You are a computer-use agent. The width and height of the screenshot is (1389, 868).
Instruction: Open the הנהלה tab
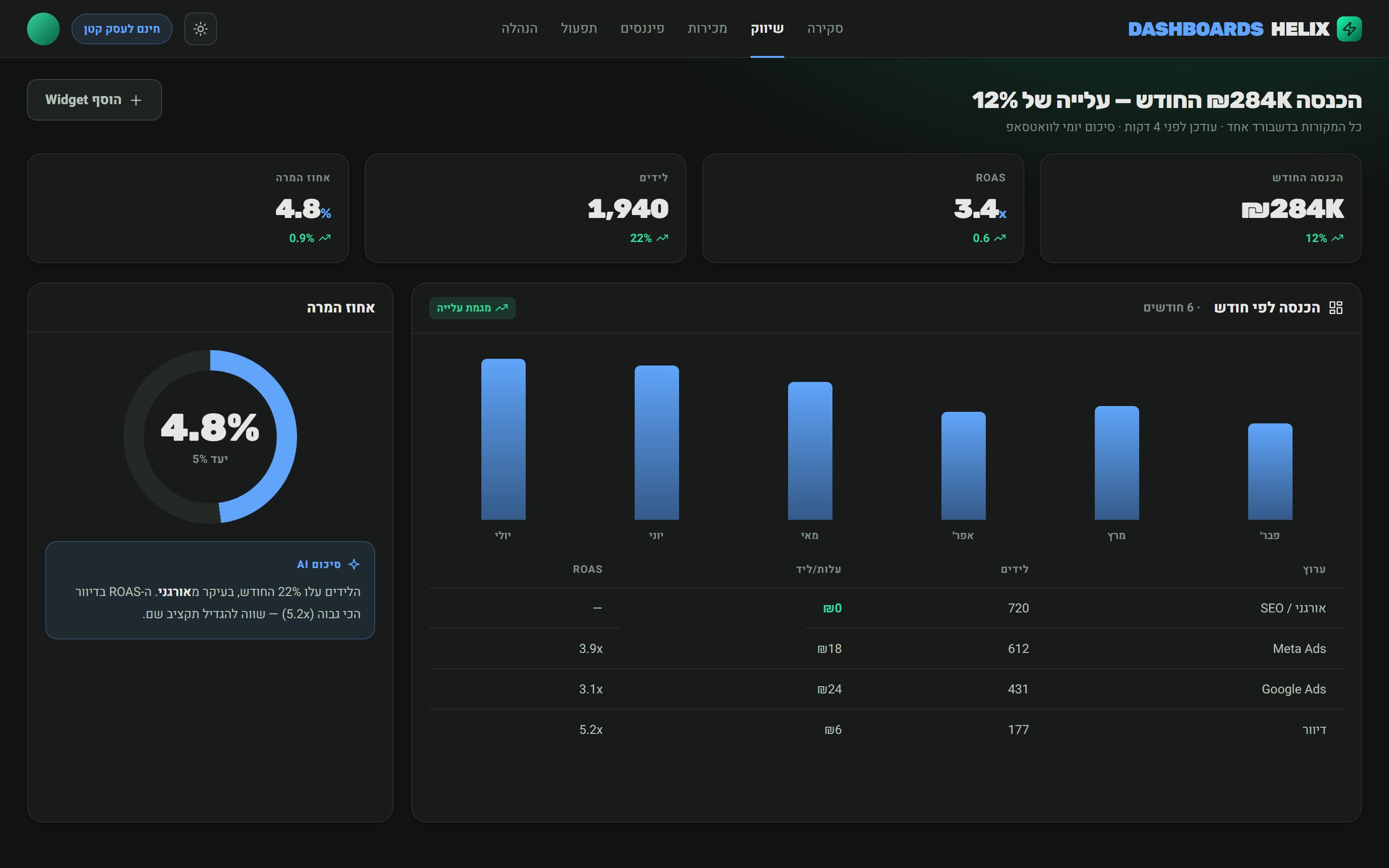(519, 29)
